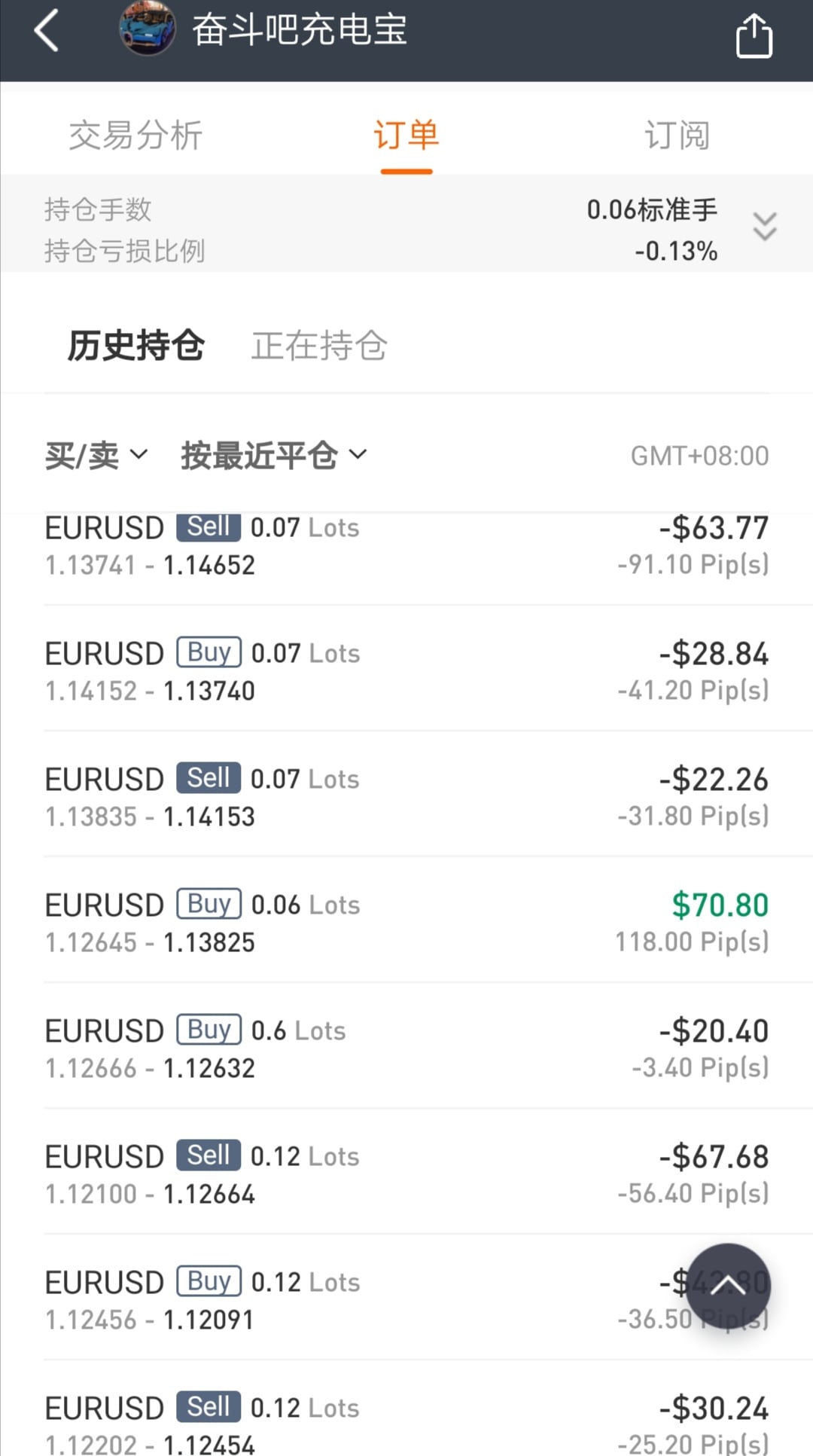Switch to the 订阅 tab
The height and width of the screenshot is (1456, 813).
coord(677,136)
